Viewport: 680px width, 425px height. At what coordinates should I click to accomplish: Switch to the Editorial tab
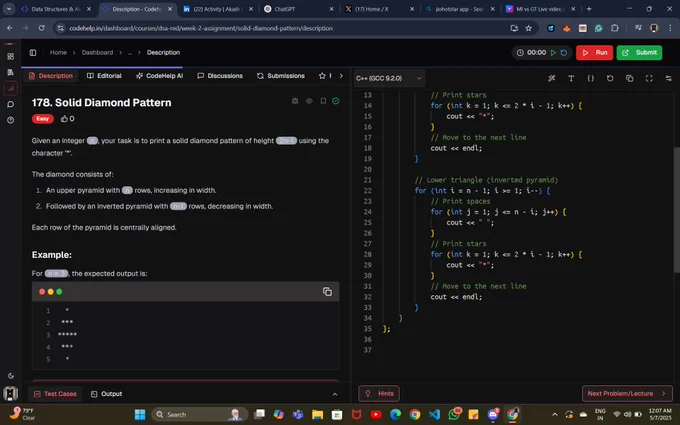(x=104, y=76)
